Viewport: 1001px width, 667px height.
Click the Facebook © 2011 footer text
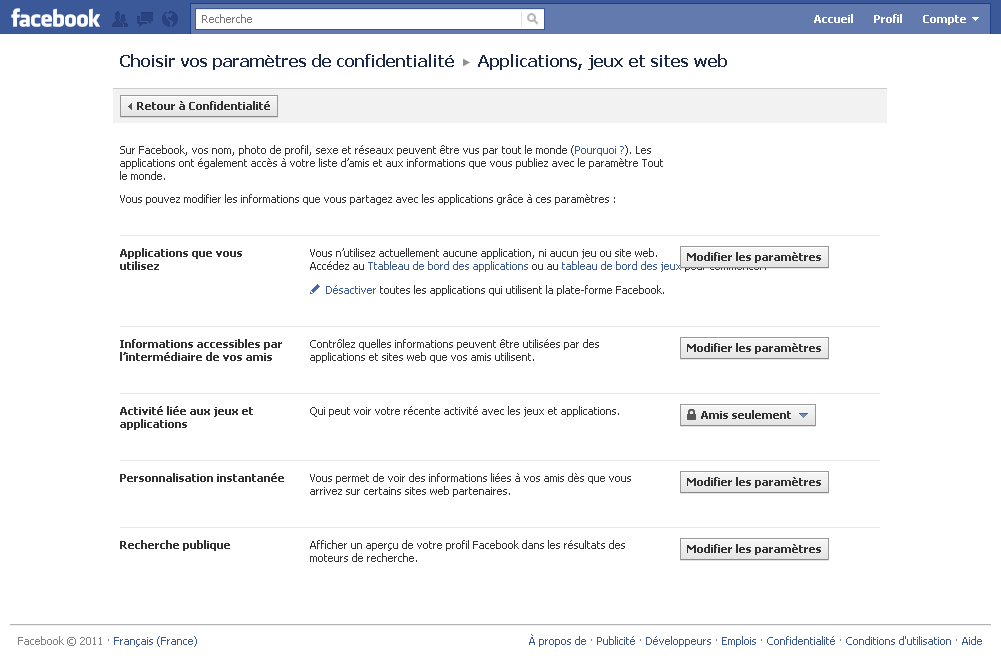pyautogui.click(x=60, y=641)
